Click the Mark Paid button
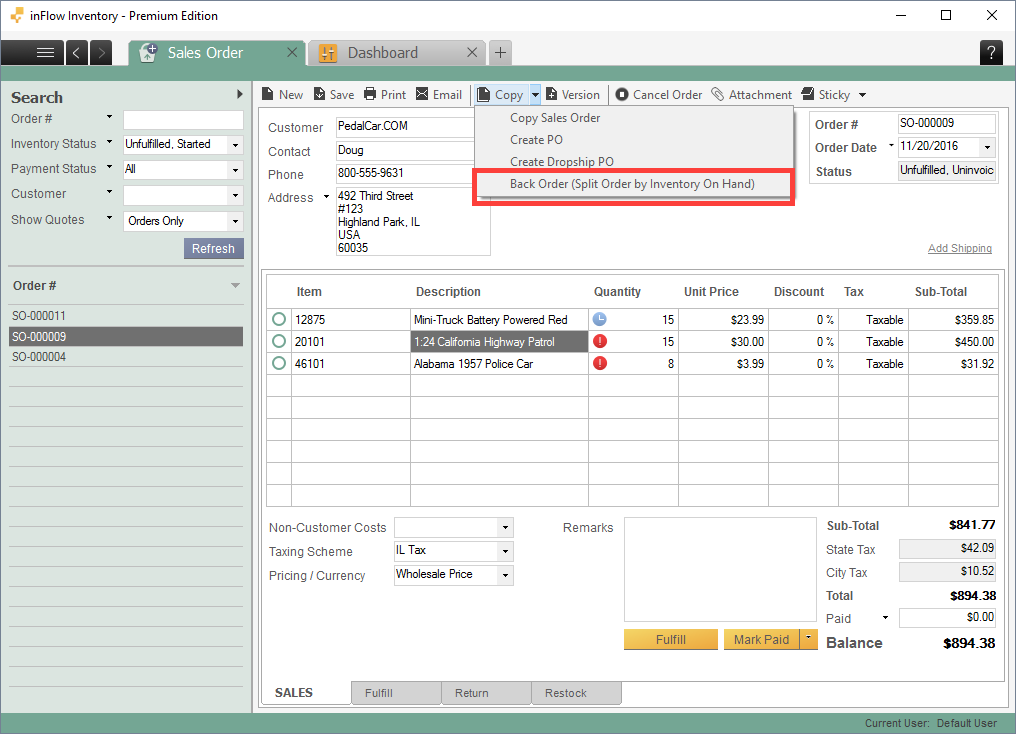Screen dimensions: 1016x734 click(761, 639)
